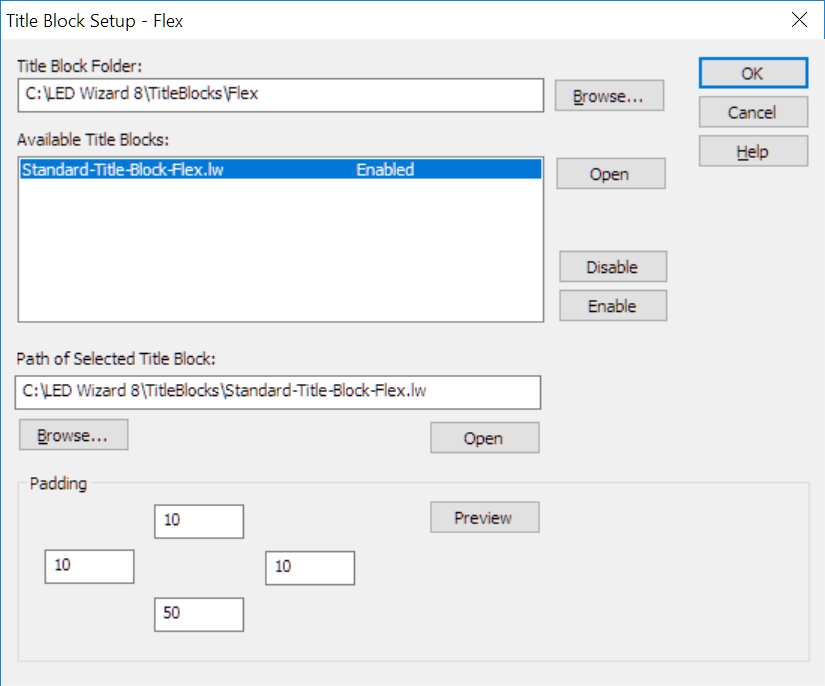Image resolution: width=825 pixels, height=686 pixels.
Task: Click Open beside the Available Title Blocks list
Action: 610,174
